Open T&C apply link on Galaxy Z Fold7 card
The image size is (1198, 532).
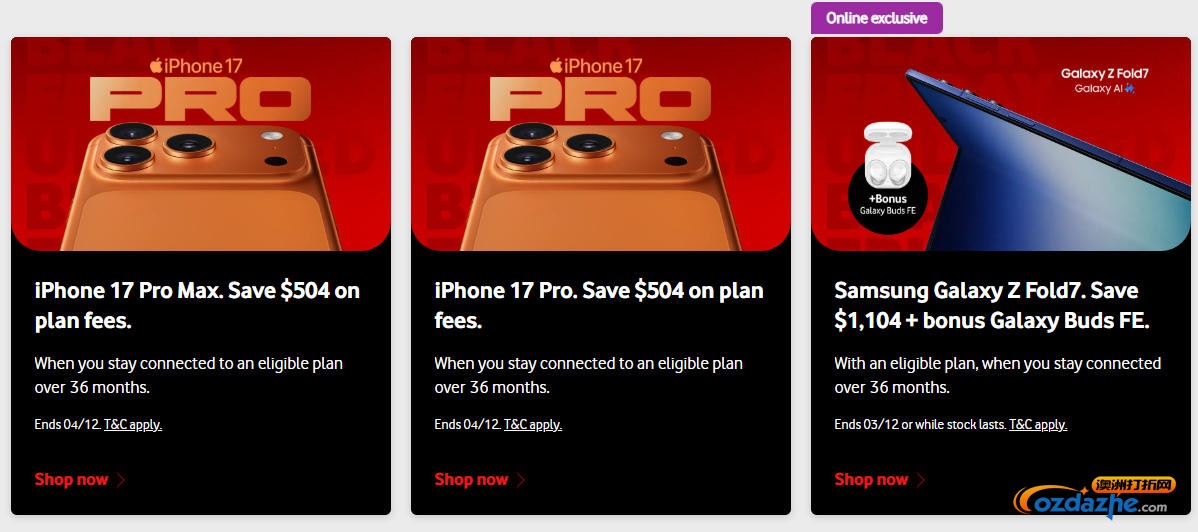point(1038,424)
